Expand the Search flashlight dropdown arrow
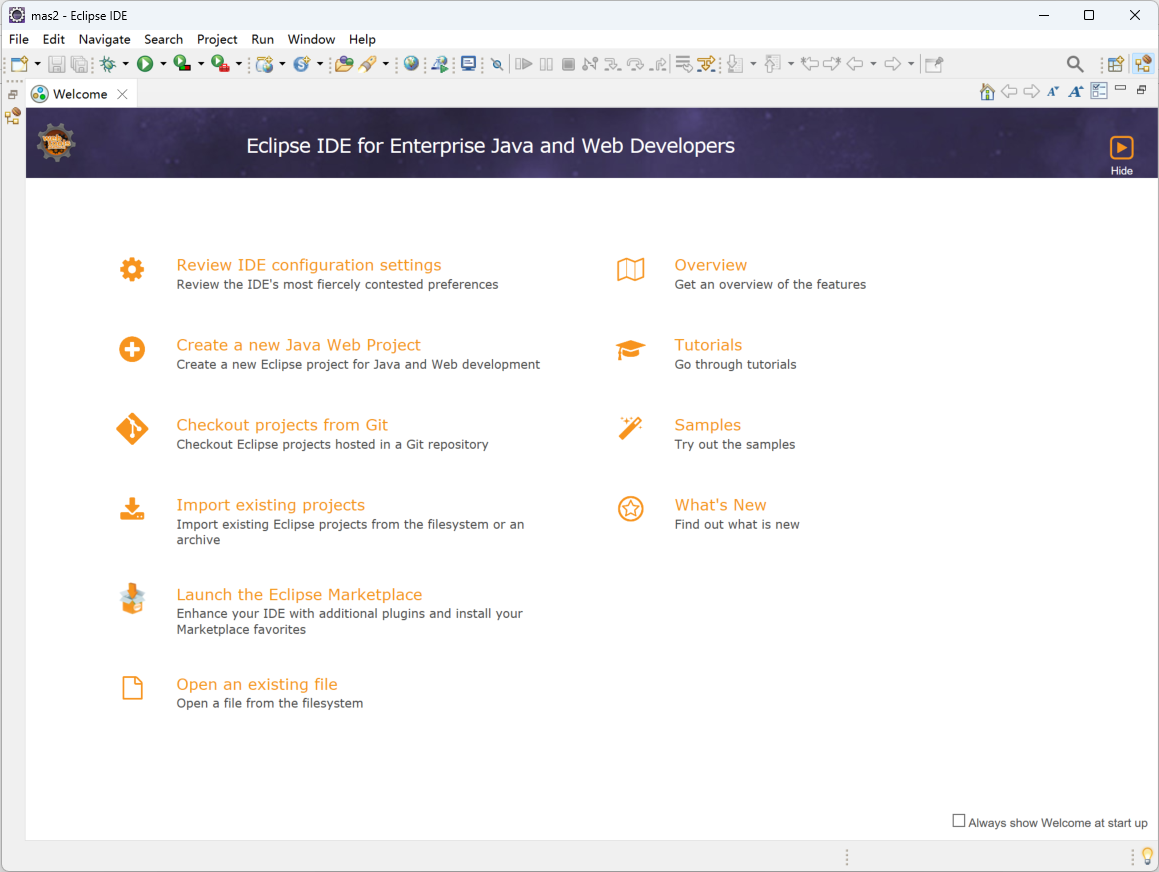1159x872 pixels. 386,64
